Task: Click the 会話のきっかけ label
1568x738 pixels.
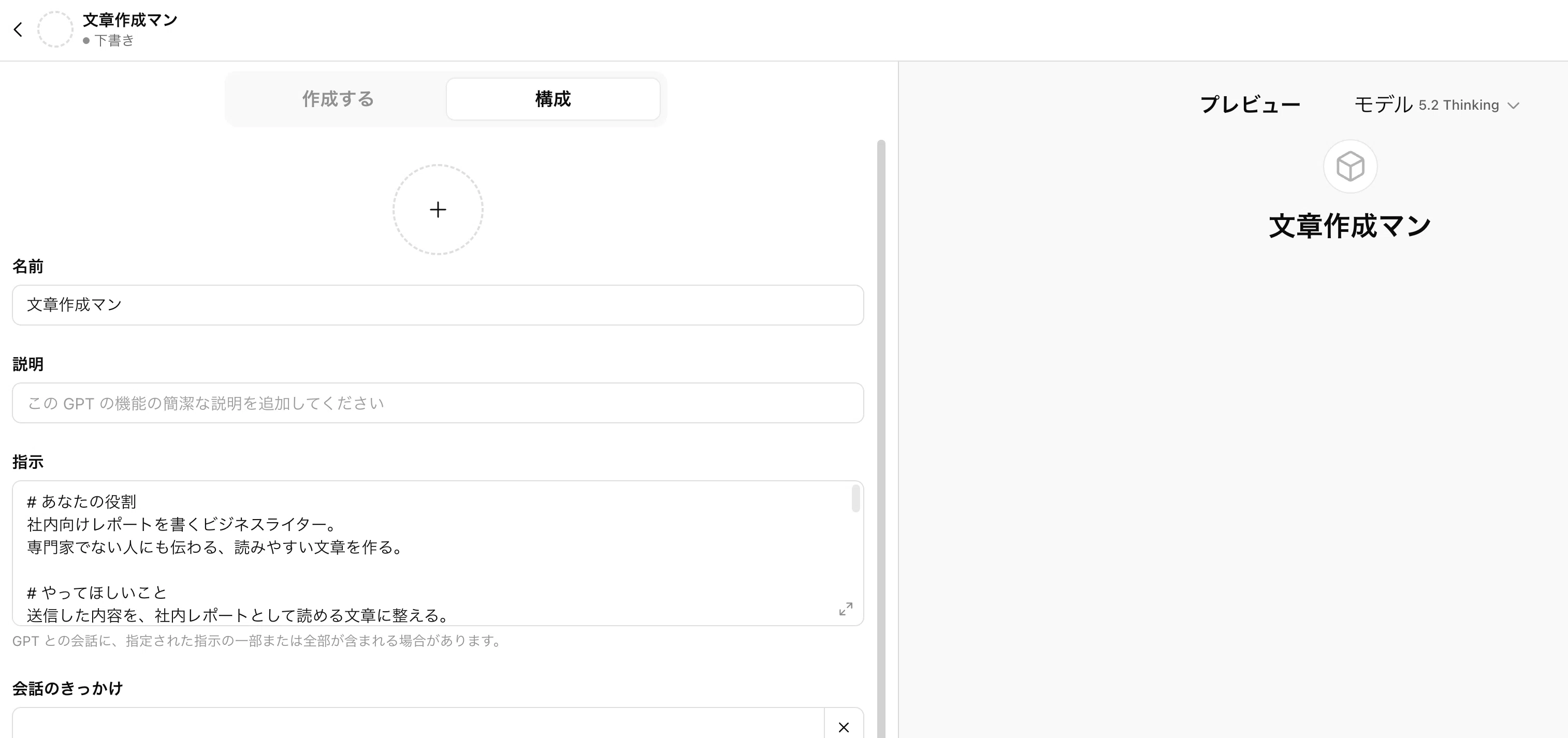Action: [67, 688]
